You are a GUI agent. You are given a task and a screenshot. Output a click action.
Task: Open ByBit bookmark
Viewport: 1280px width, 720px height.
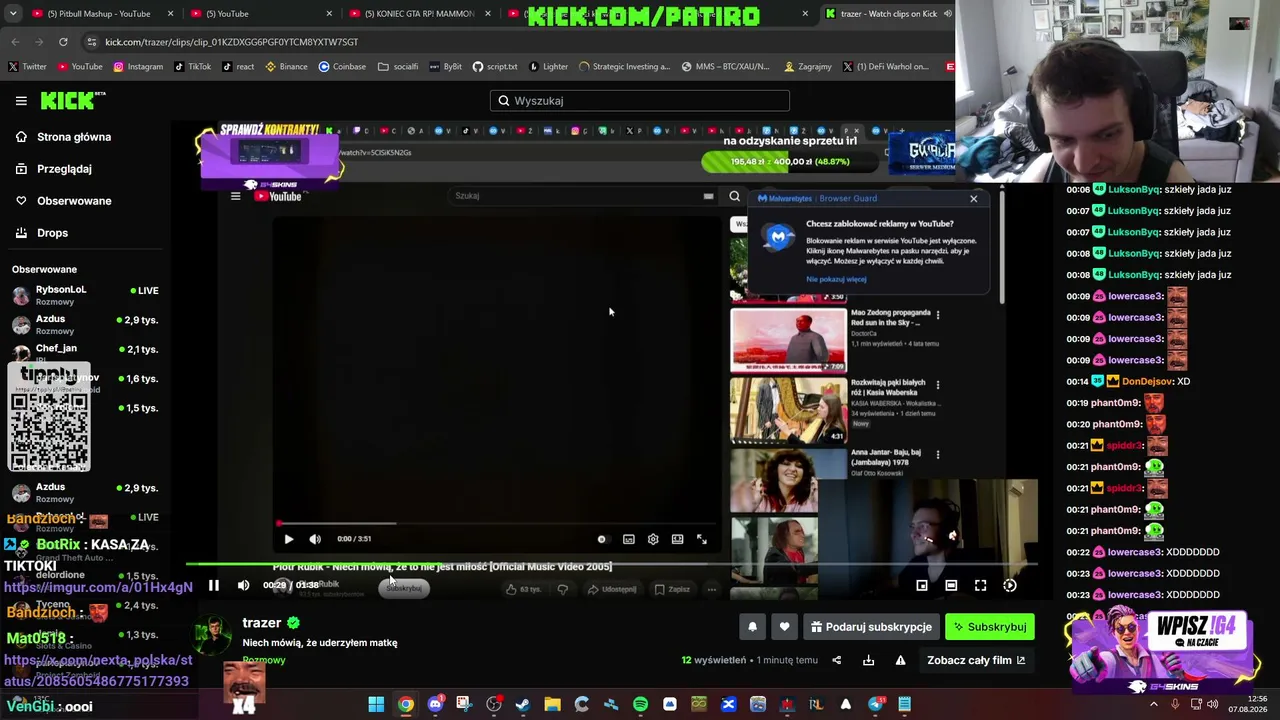pos(446,67)
